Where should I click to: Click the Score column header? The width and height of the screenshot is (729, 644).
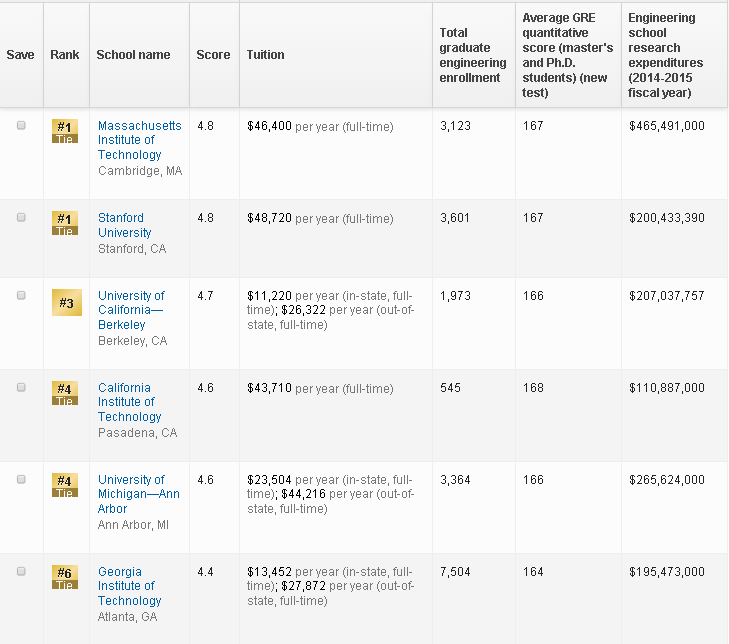213,55
